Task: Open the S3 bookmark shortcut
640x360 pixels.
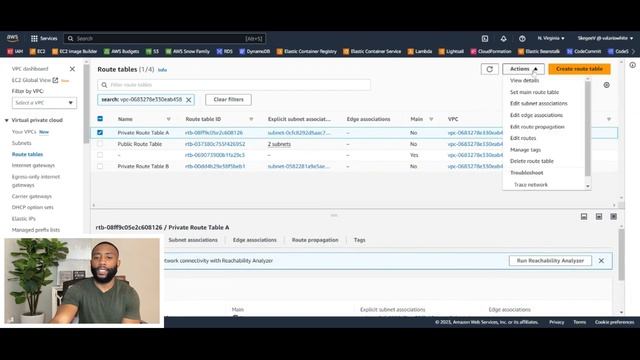Action: (152, 51)
